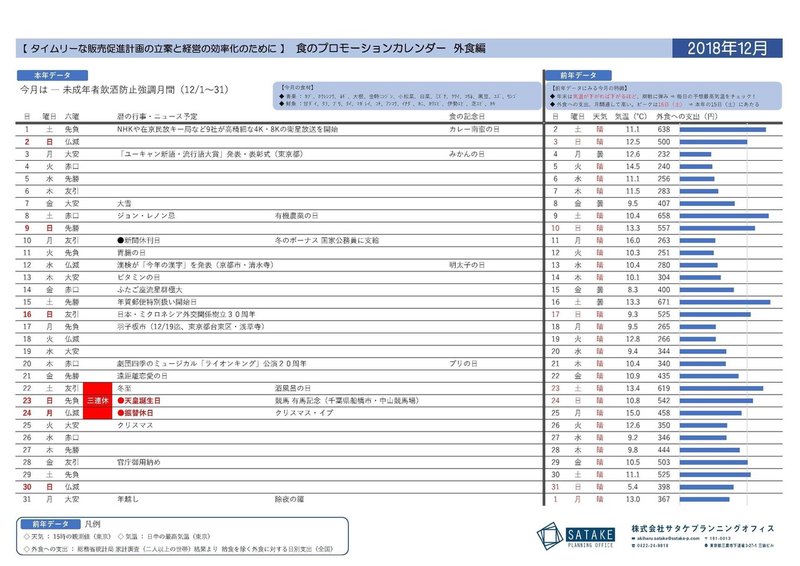Click 官庁御用納め on the 28th
This screenshot has width=800, height=566.
click(138, 462)
